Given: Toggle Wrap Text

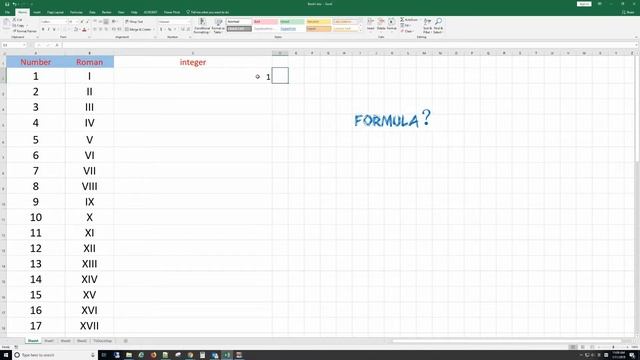Looking at the screenshot, I should coord(134,21).
